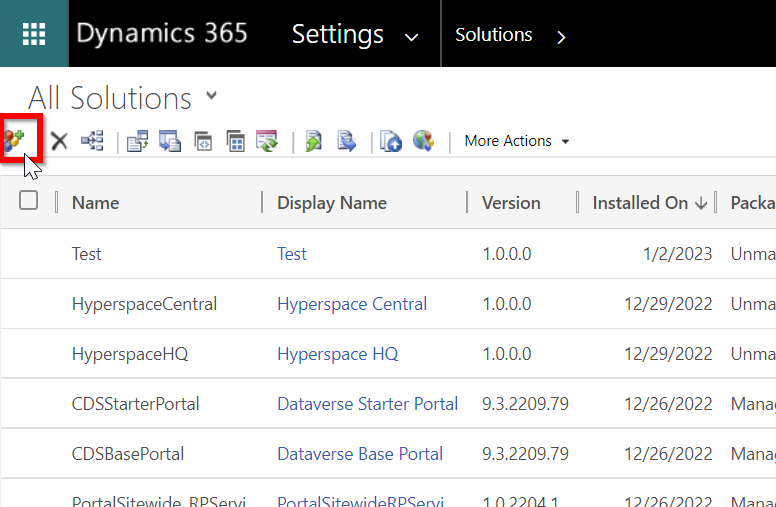Image resolution: width=776 pixels, height=507 pixels.
Task: Tick the select-all checkbox in header
Action: point(28,201)
